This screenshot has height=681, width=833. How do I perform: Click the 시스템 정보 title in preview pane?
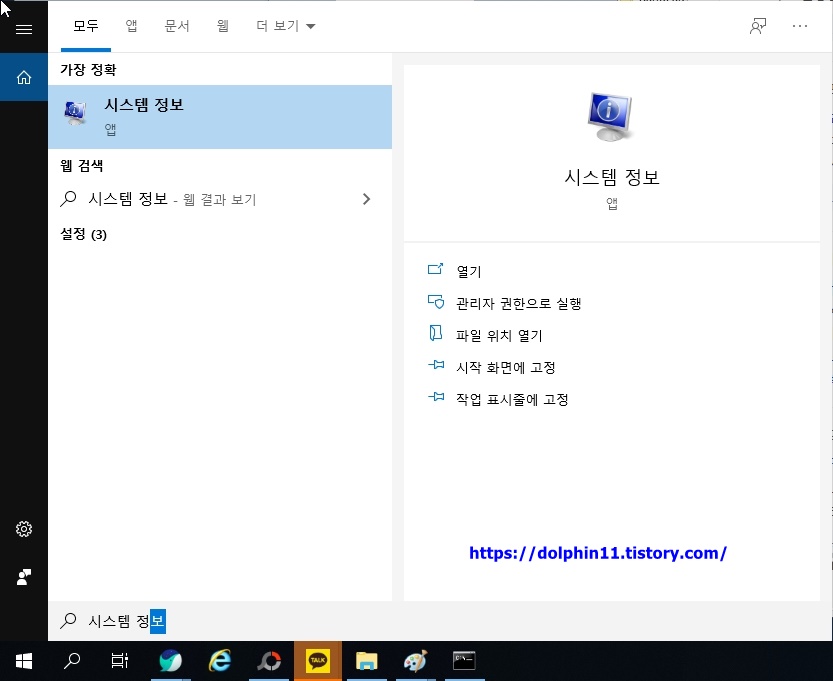pos(611,177)
